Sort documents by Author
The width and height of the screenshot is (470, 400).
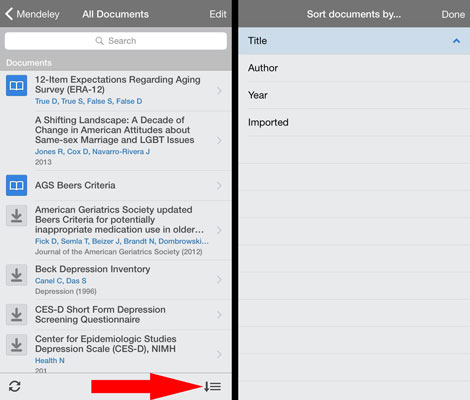[x=354, y=68]
